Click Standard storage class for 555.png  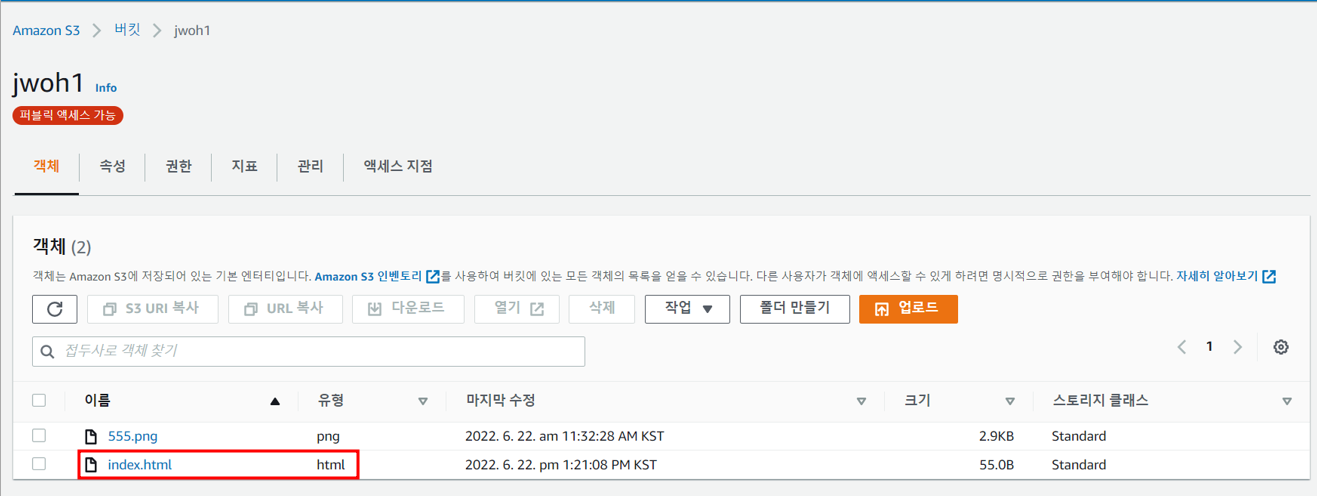(x=1079, y=437)
